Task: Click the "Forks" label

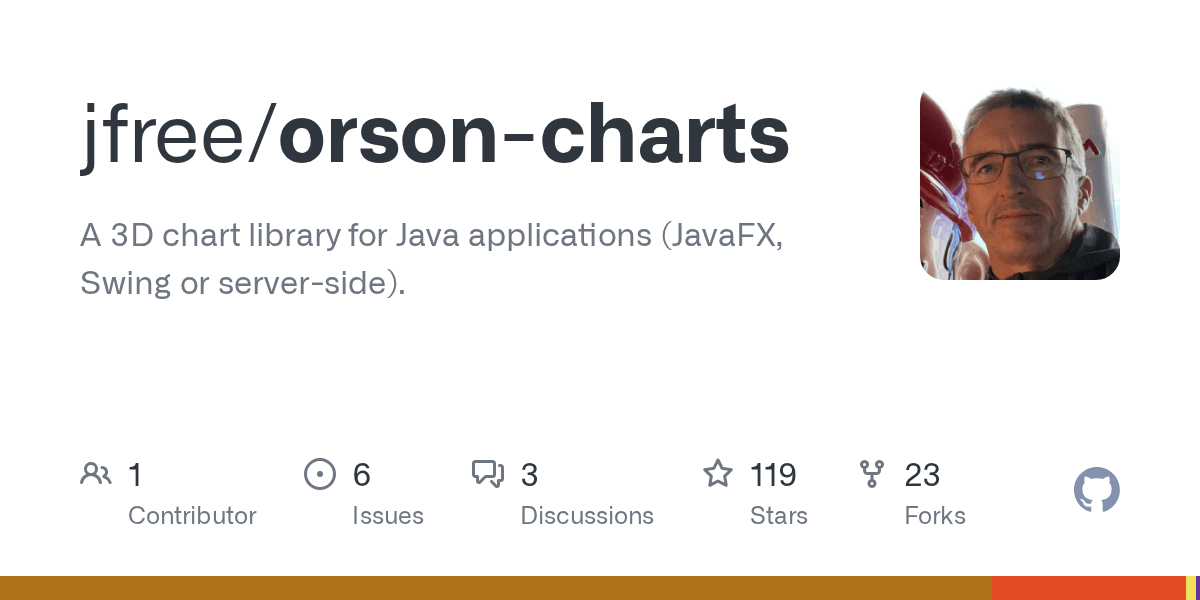Action: click(x=934, y=516)
